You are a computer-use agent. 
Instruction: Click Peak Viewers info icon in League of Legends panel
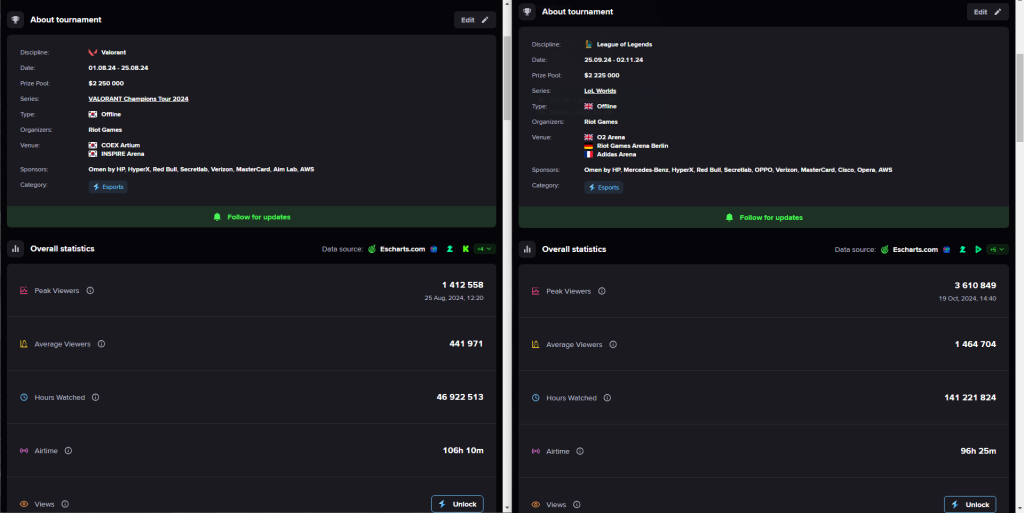(x=602, y=291)
